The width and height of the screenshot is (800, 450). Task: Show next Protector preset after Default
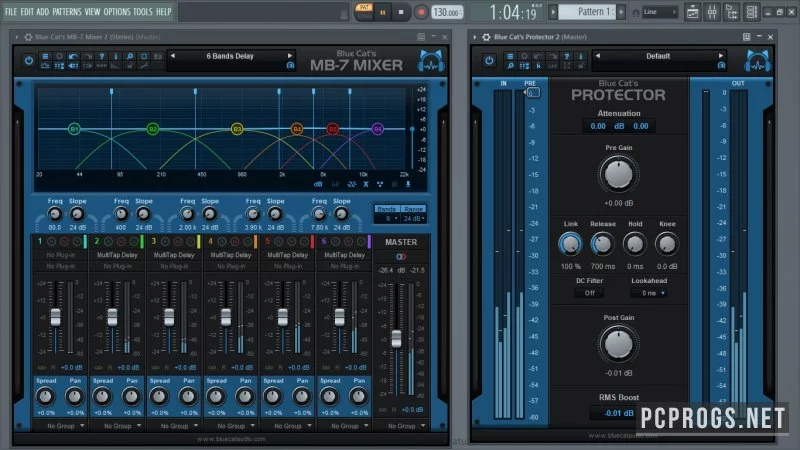coord(720,56)
